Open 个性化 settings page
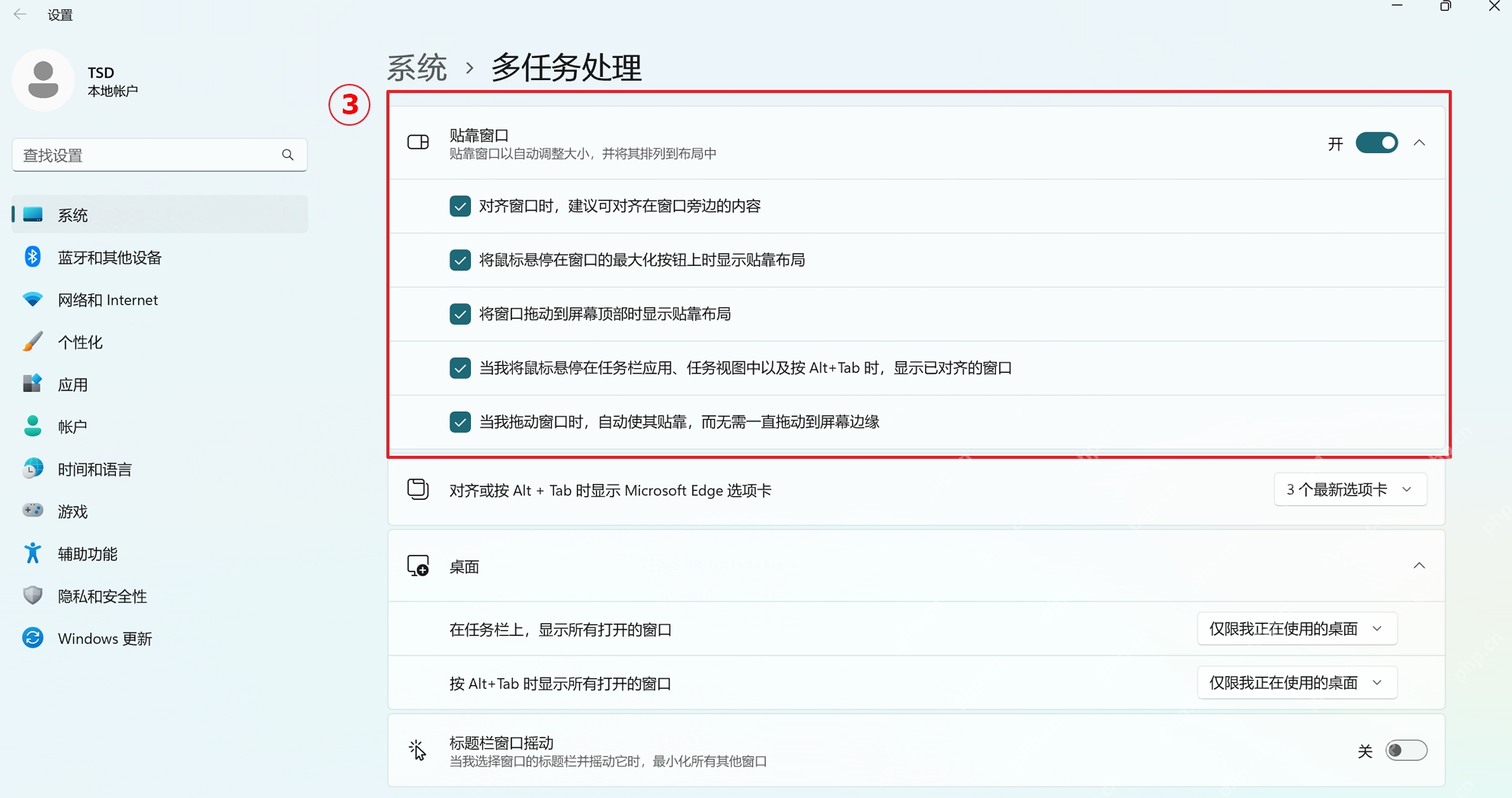Screen dimensions: 1512x798 (160, 342)
